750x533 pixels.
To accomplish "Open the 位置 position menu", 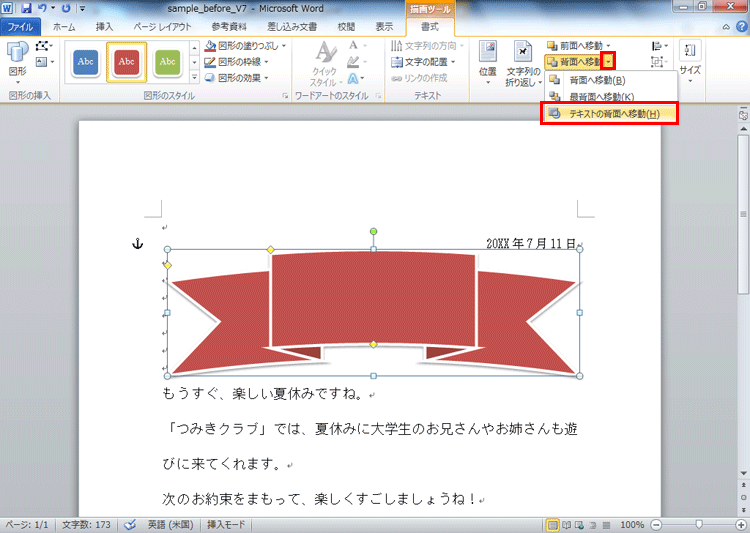I will point(488,63).
